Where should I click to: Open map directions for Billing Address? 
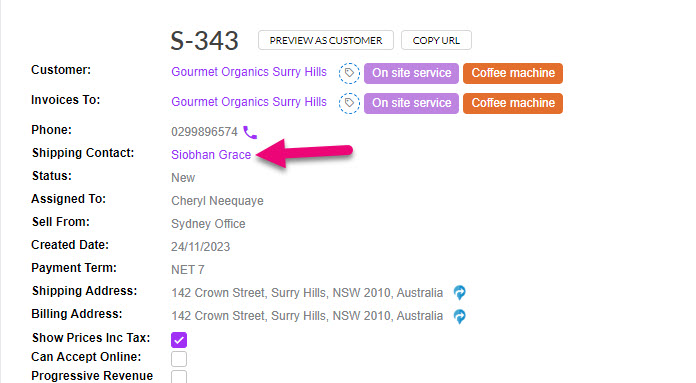[x=459, y=316]
